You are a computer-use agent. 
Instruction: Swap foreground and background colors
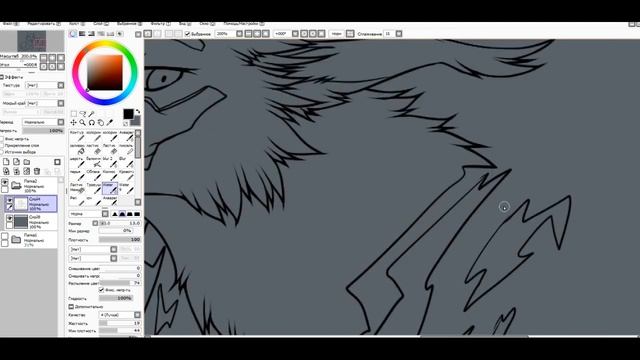tap(138, 111)
